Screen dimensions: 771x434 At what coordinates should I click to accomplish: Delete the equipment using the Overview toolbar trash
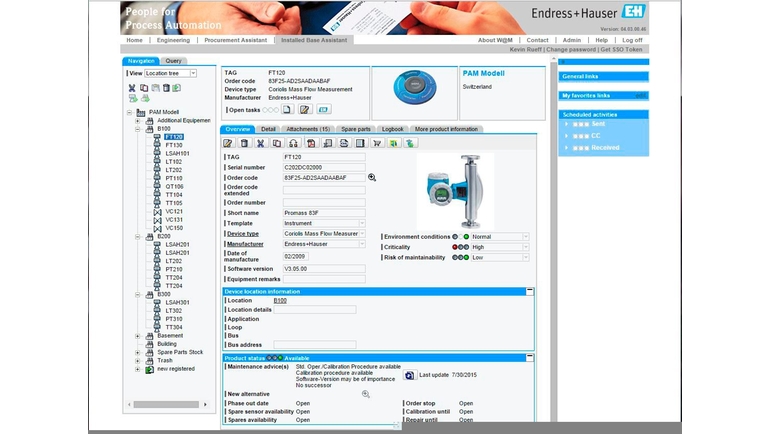point(244,143)
